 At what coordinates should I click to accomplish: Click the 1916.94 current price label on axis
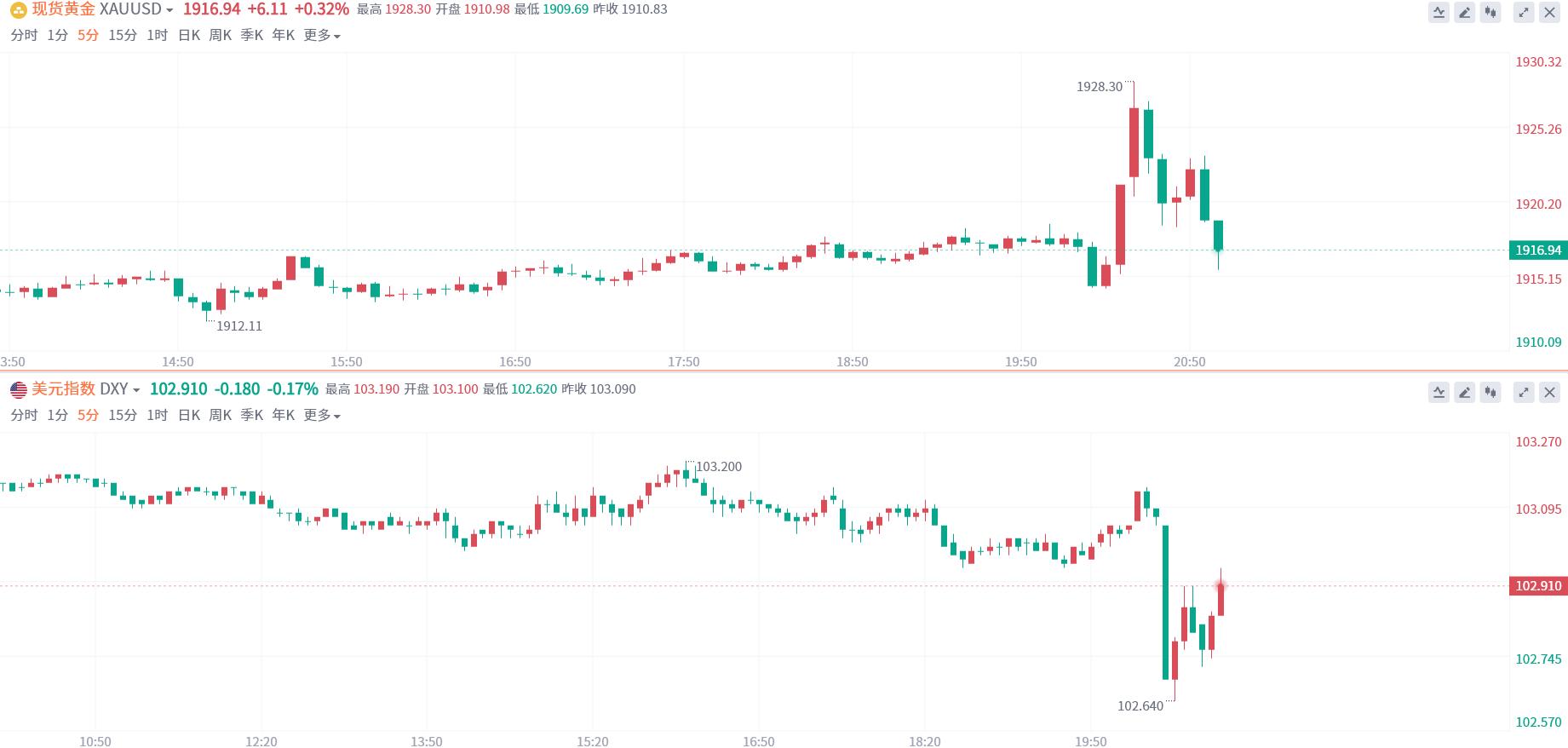[1537, 250]
